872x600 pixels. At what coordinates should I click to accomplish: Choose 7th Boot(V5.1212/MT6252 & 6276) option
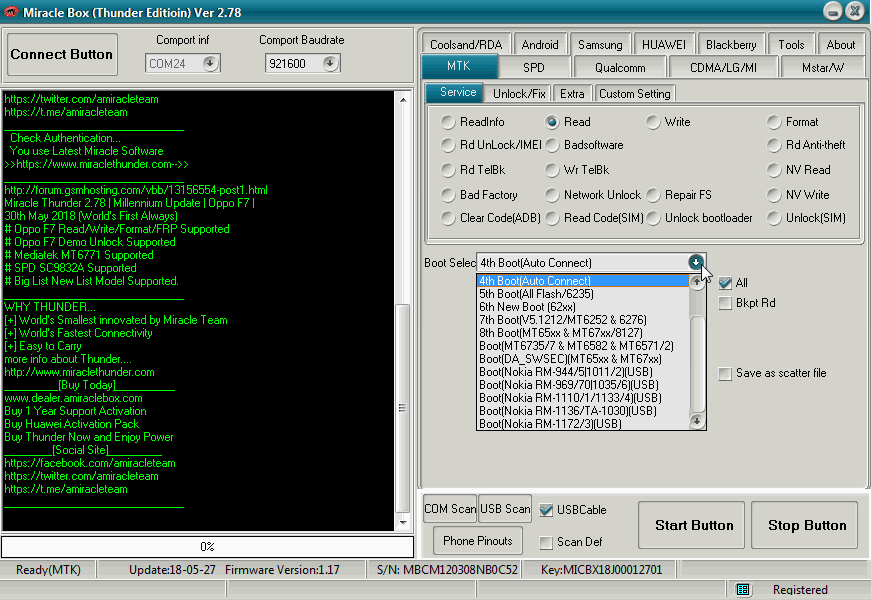tap(583, 320)
